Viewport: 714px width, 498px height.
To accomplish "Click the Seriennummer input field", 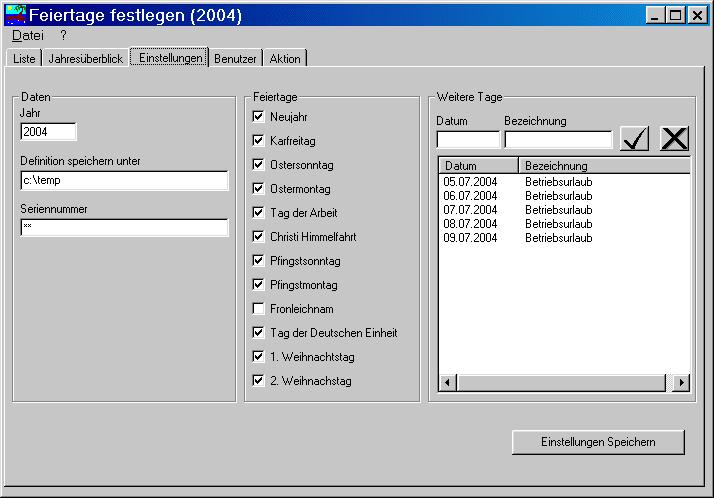I will (124, 228).
